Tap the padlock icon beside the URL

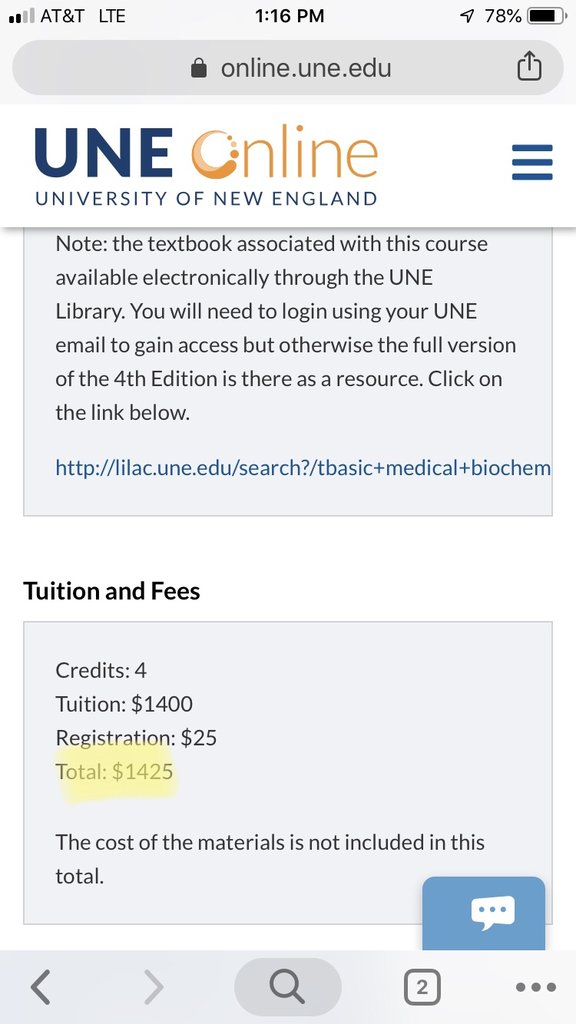pyautogui.click(x=199, y=67)
